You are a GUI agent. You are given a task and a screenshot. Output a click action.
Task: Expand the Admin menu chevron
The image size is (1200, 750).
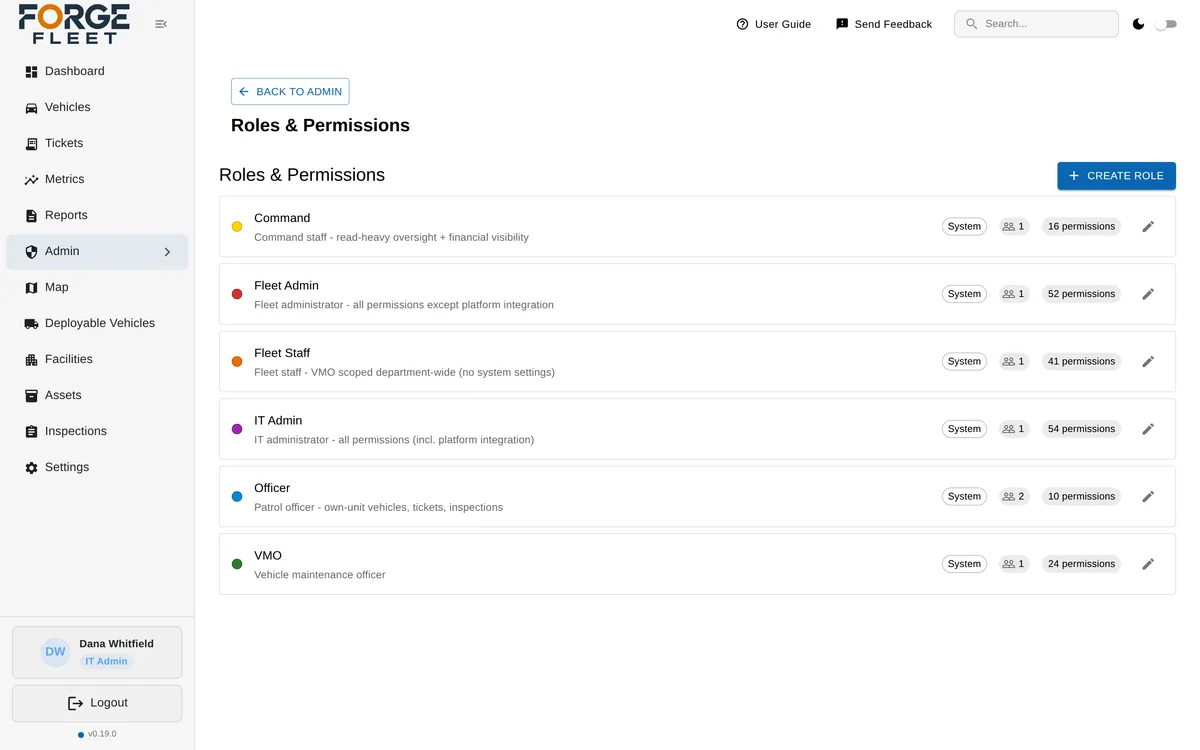(x=167, y=252)
